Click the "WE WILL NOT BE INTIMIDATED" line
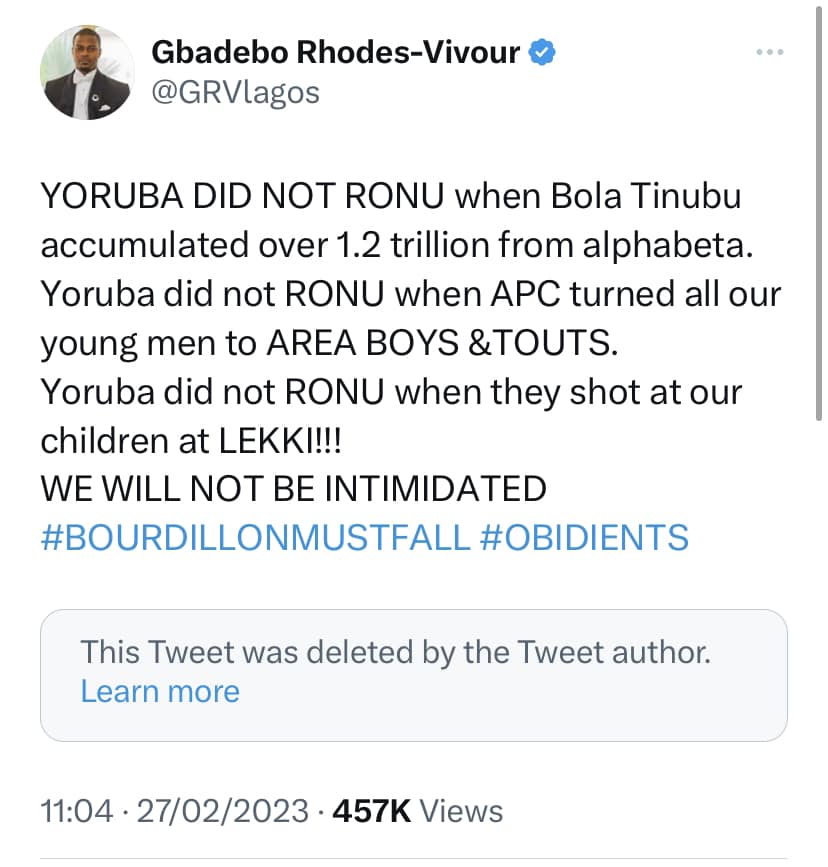Screen dimensions: 828x867 293,488
